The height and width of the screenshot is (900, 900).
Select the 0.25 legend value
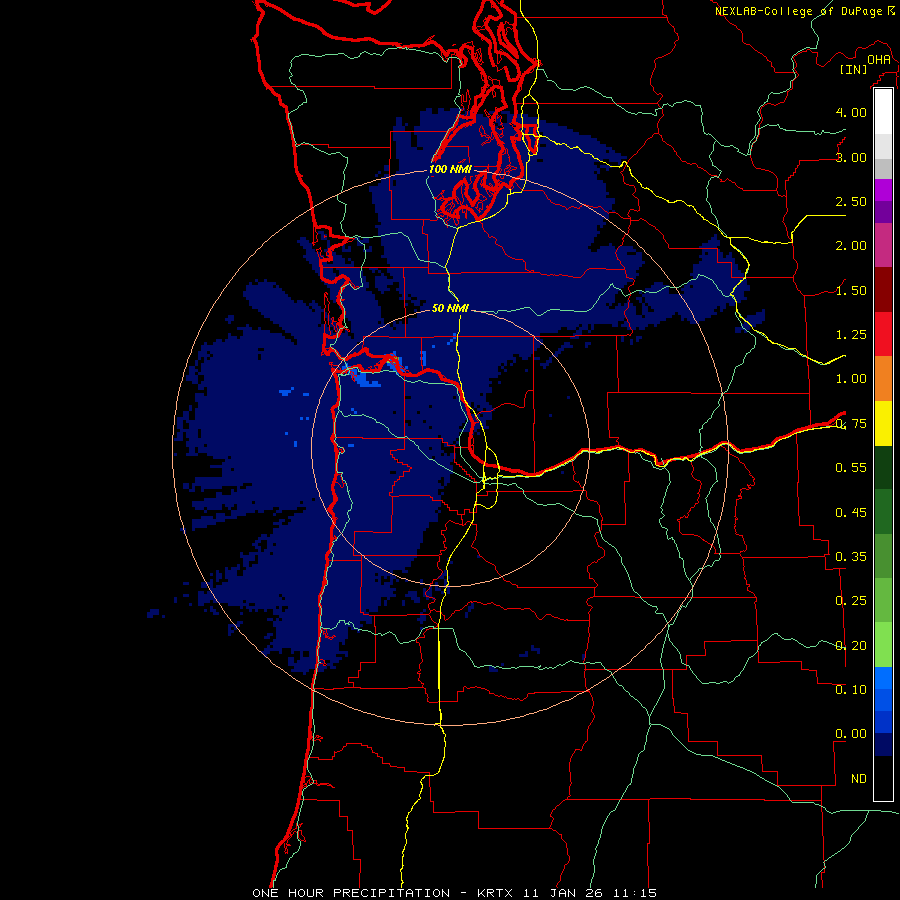pos(851,601)
